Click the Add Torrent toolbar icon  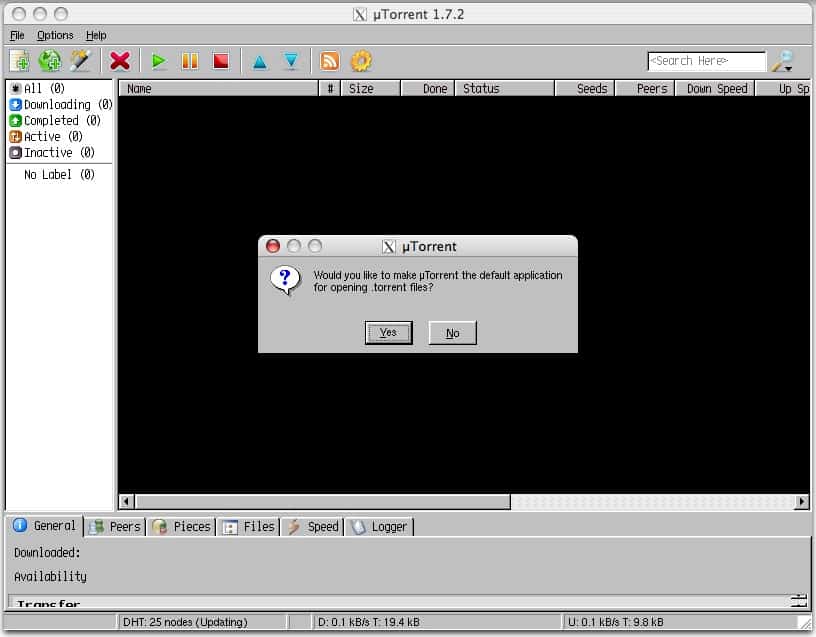pyautogui.click(x=20, y=61)
